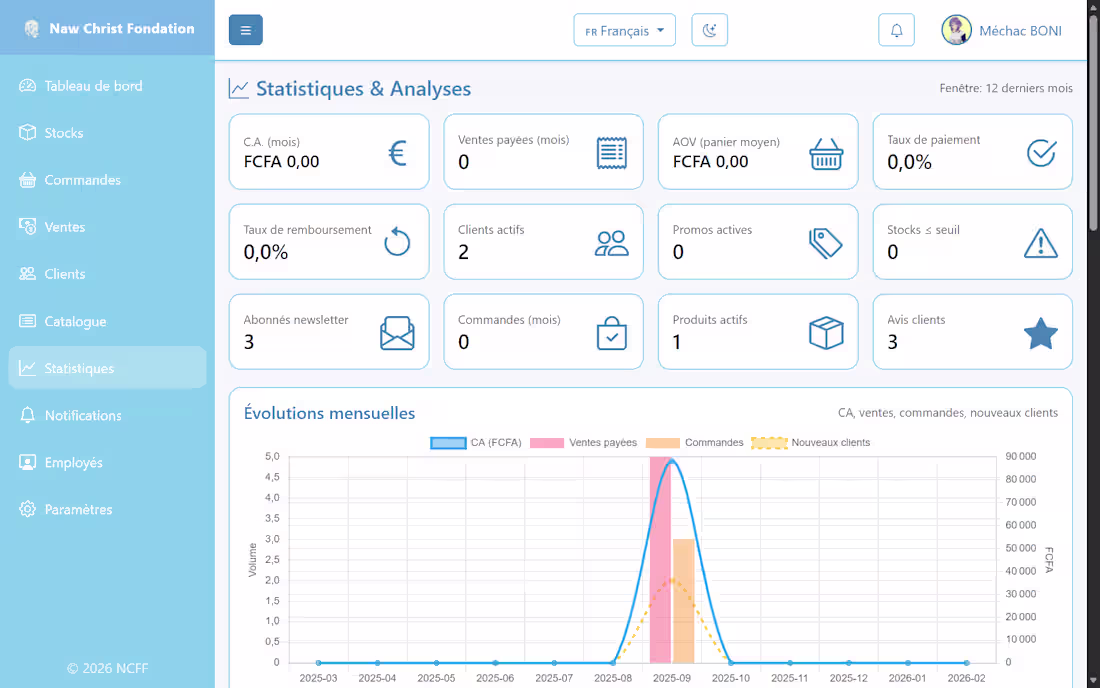
Task: Click the warning triangle on Stocks ≤ seuil
Action: point(1040,243)
